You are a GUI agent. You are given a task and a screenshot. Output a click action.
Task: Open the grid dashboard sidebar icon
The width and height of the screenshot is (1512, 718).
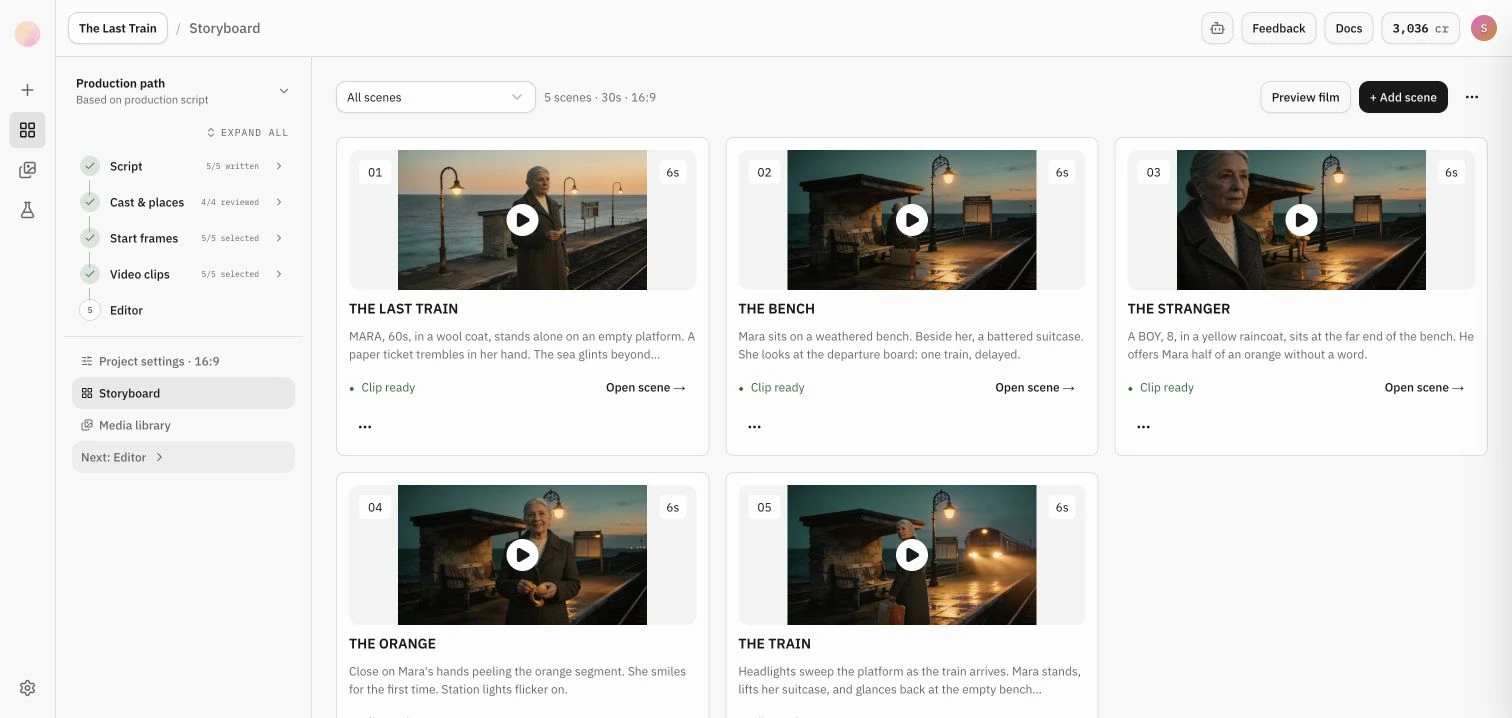[x=27, y=130]
